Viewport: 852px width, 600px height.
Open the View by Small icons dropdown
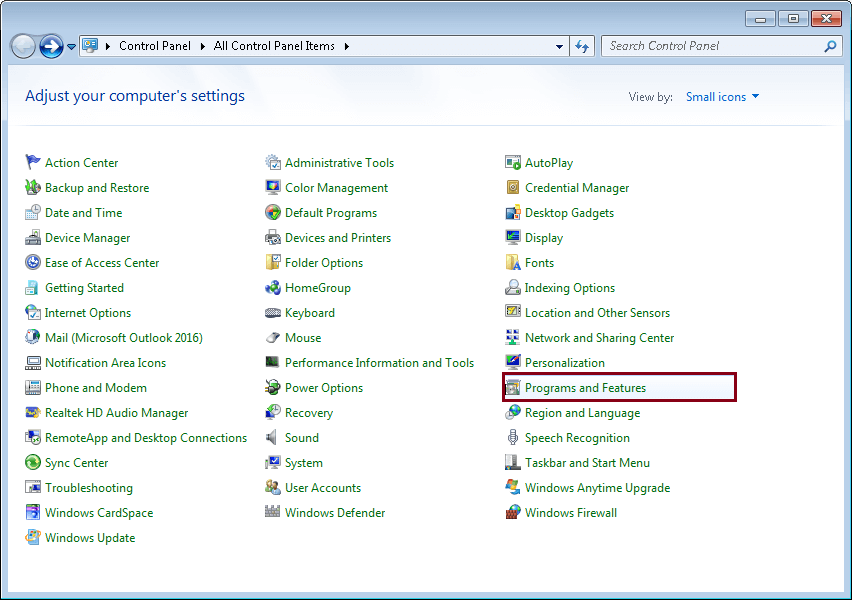point(722,97)
